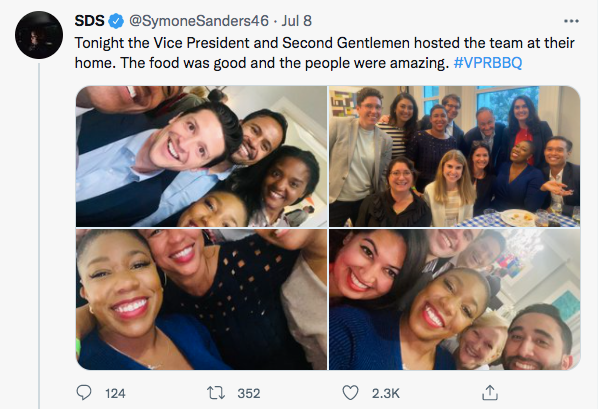The width and height of the screenshot is (599, 409).
Task: Like the tweet with heart icon
Action: point(350,393)
